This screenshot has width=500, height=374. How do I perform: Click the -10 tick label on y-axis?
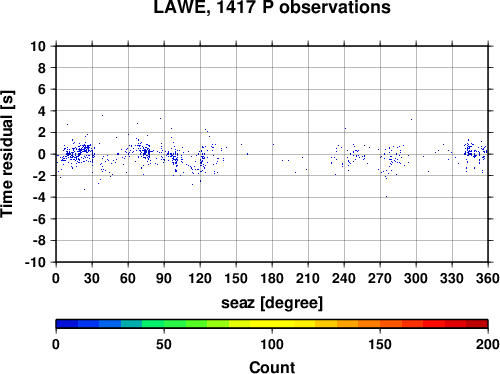[35, 263]
